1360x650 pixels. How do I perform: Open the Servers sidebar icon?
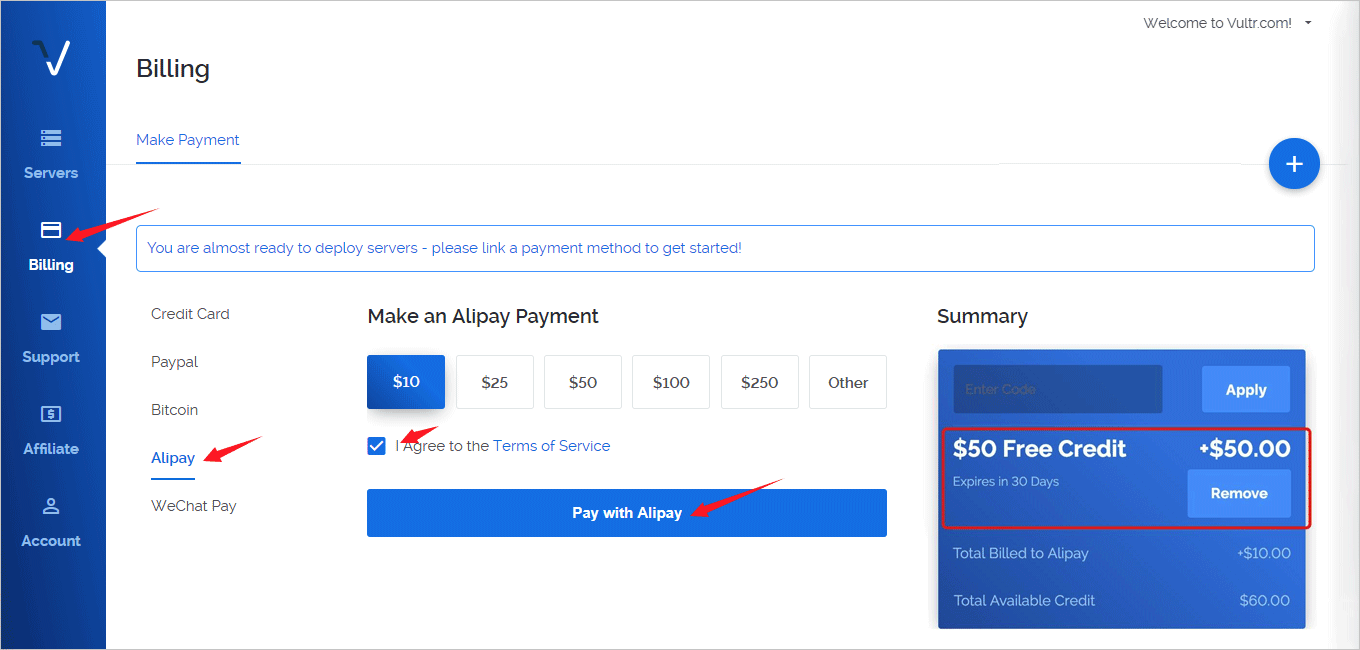(51, 137)
